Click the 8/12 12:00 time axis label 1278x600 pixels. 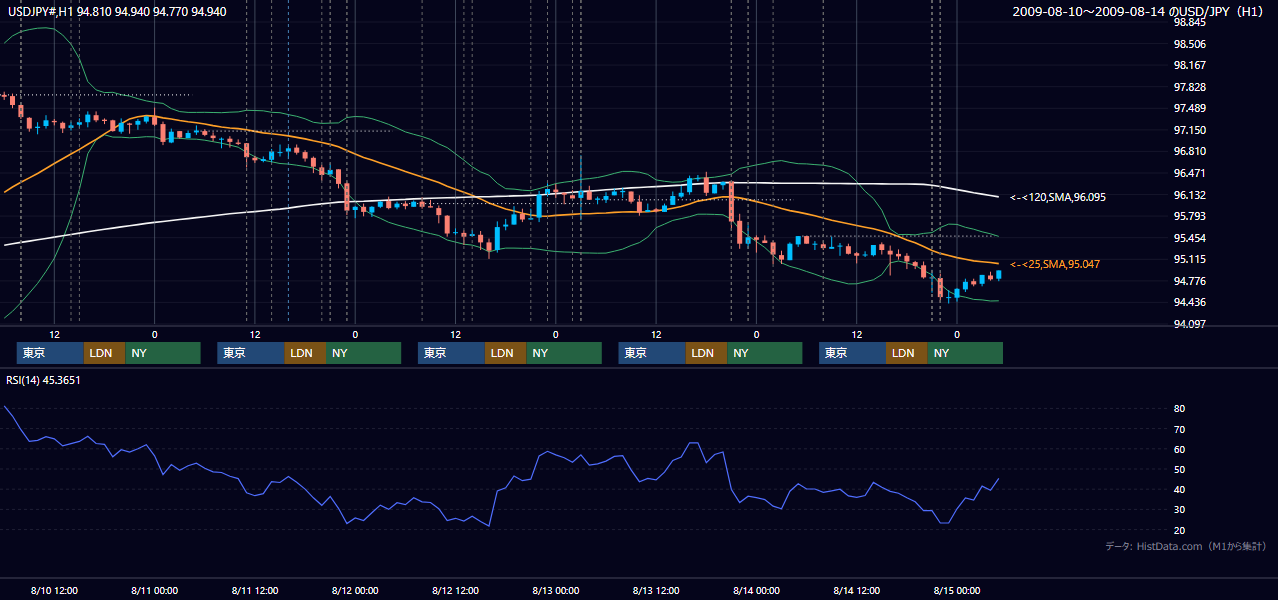coord(456,590)
